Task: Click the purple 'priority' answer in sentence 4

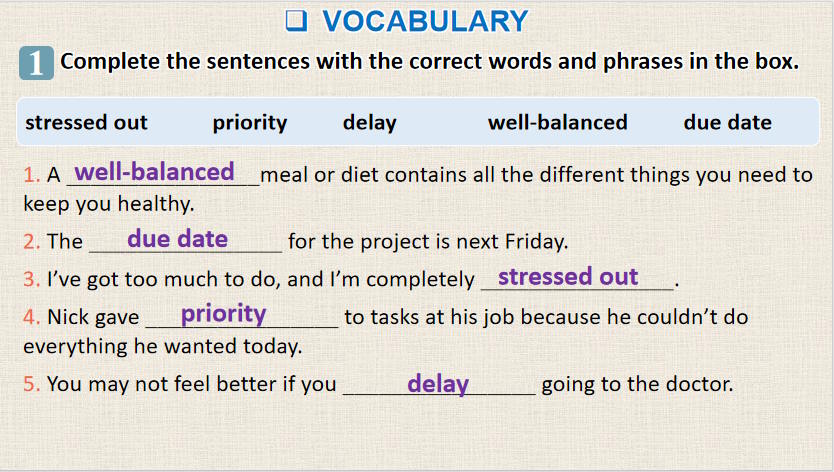Action: (223, 314)
